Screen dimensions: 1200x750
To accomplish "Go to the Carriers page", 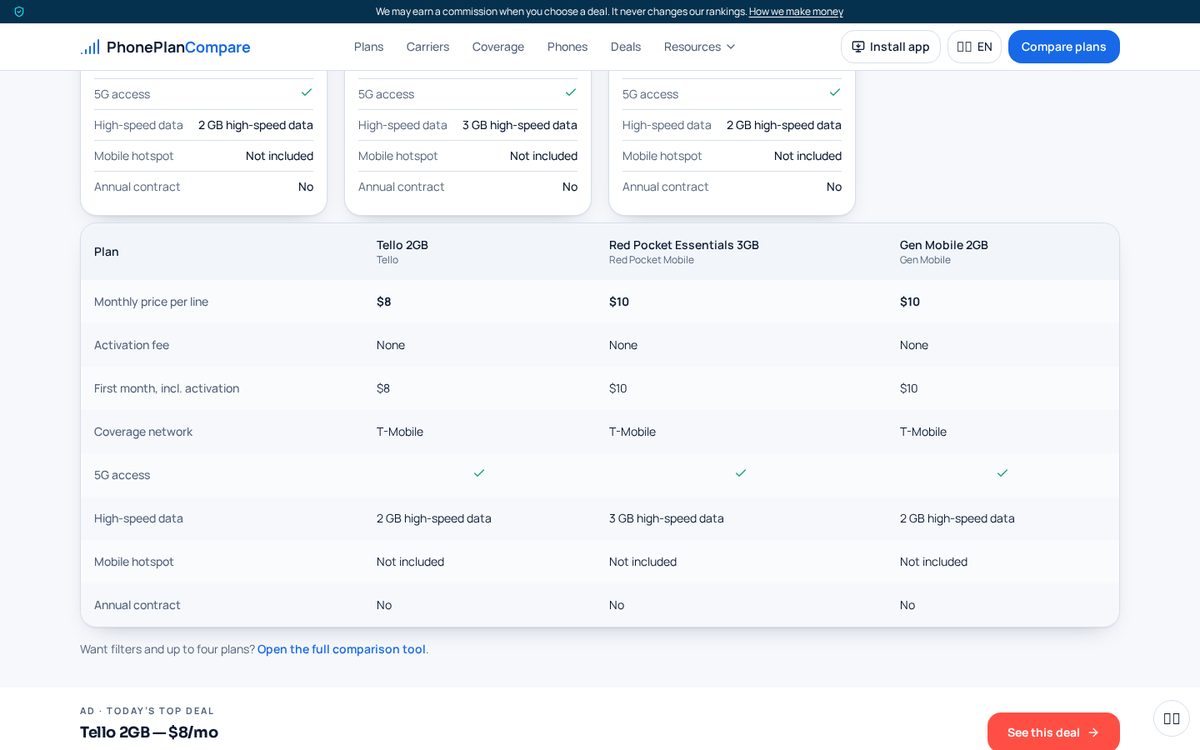I will [x=428, y=47].
